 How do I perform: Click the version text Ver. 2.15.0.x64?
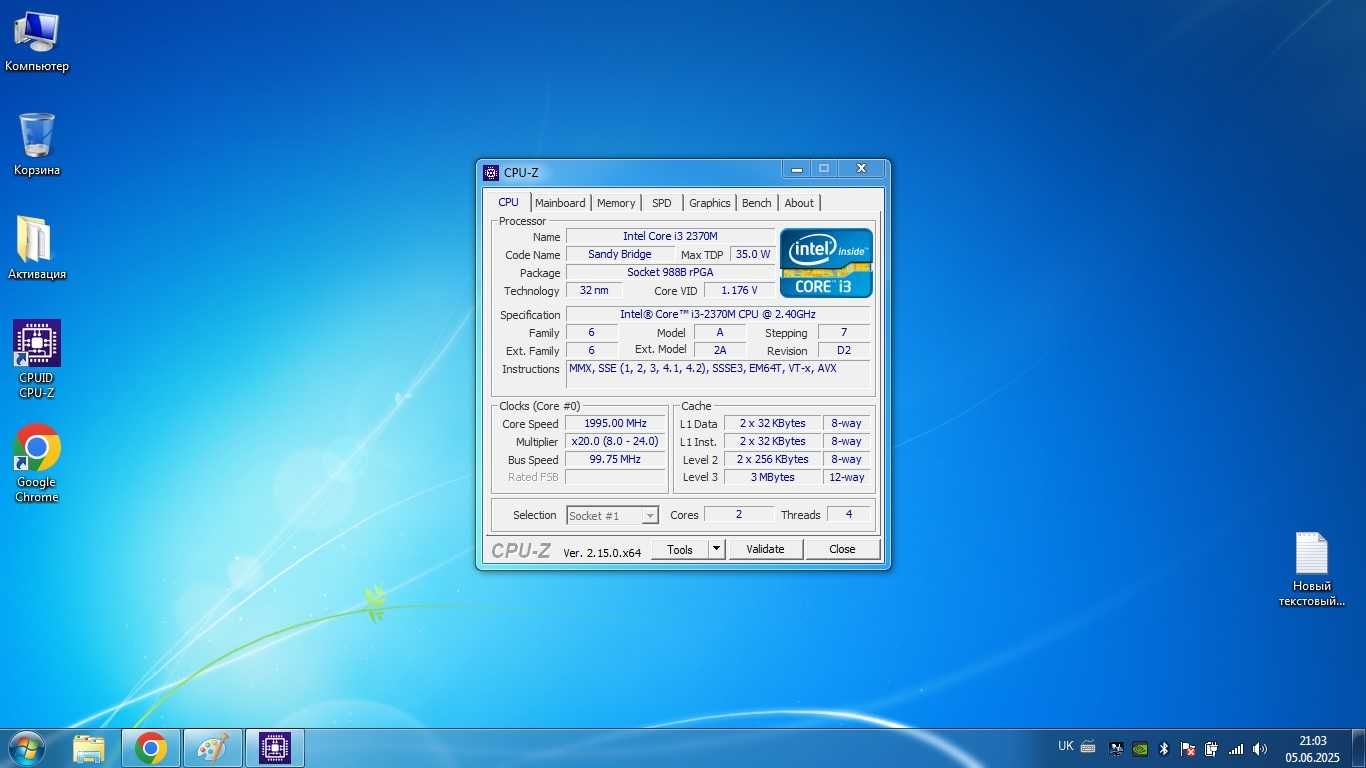(x=602, y=552)
